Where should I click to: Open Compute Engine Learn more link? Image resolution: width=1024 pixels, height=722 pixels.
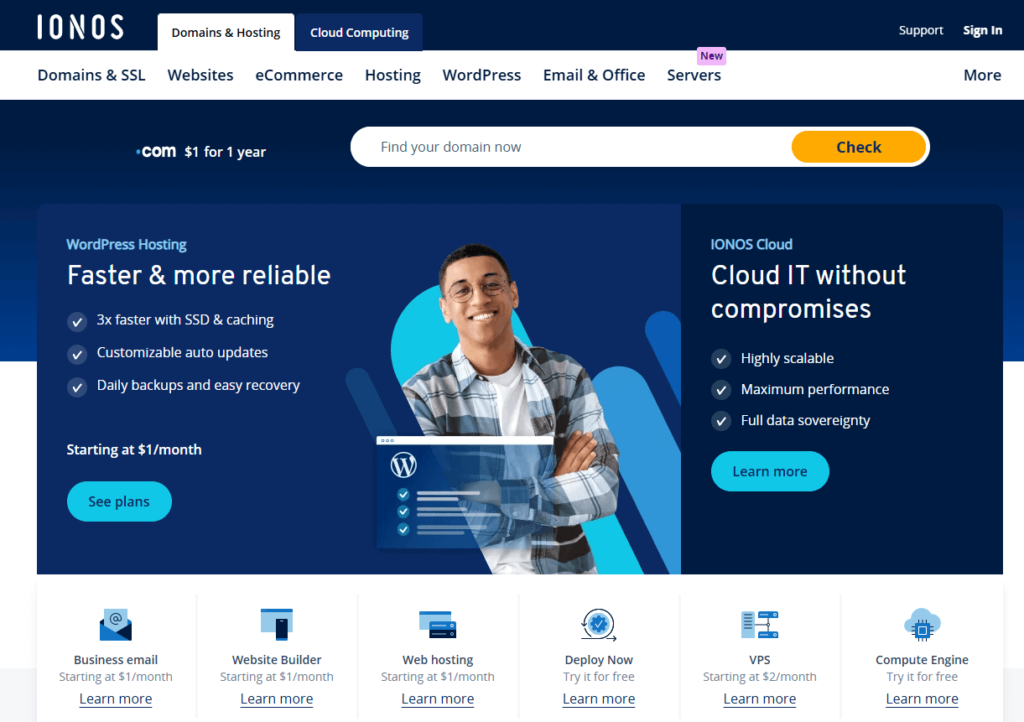[921, 699]
